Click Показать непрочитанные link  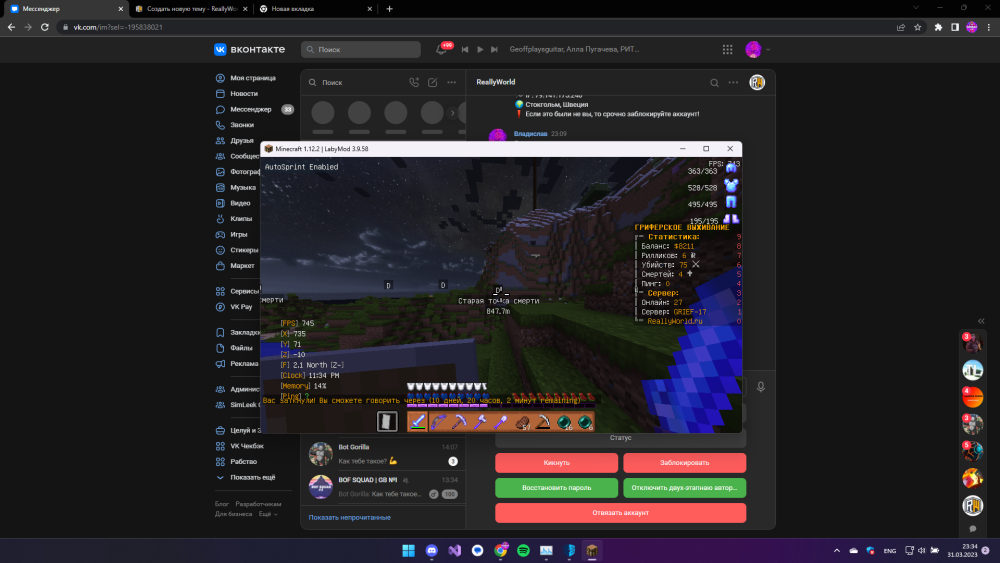click(x=349, y=518)
